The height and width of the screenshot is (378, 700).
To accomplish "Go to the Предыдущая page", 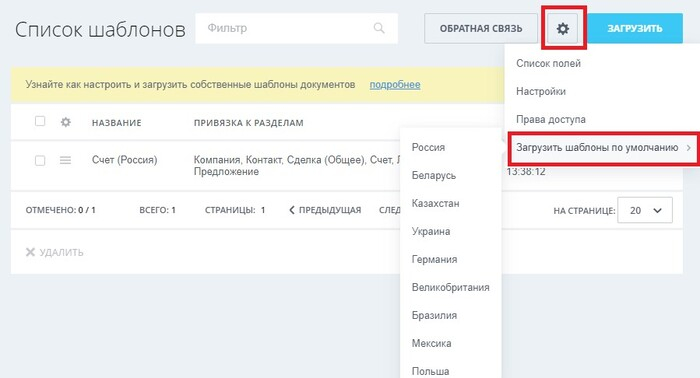I will pos(325,210).
